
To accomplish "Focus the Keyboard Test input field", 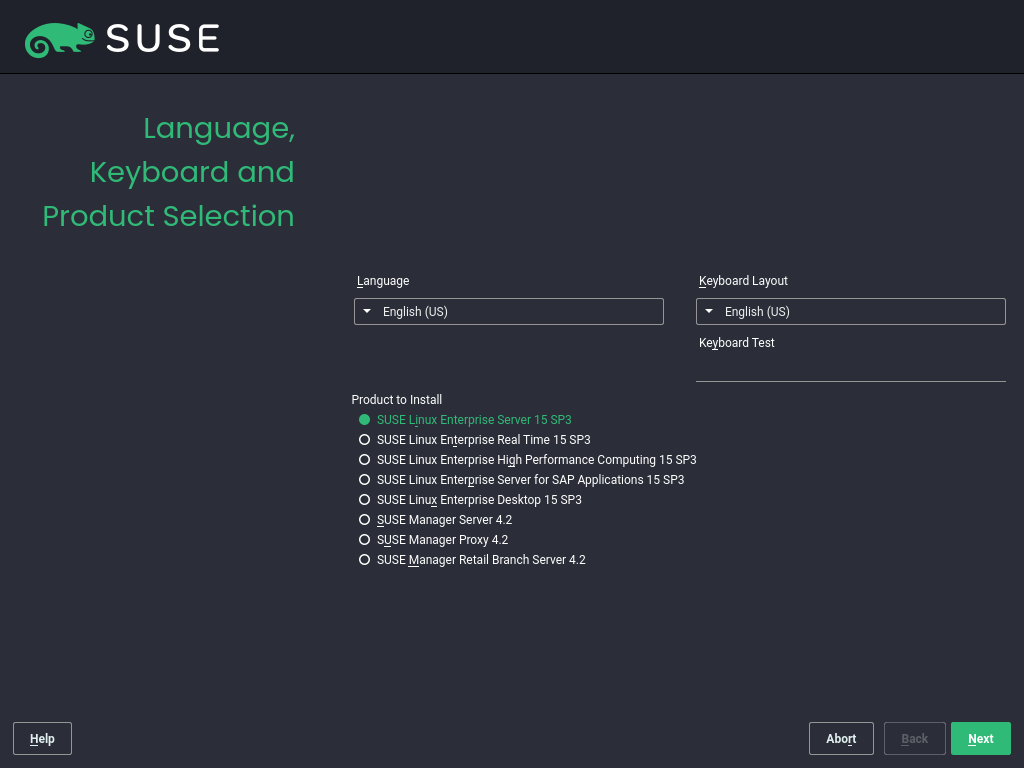I will [850, 368].
